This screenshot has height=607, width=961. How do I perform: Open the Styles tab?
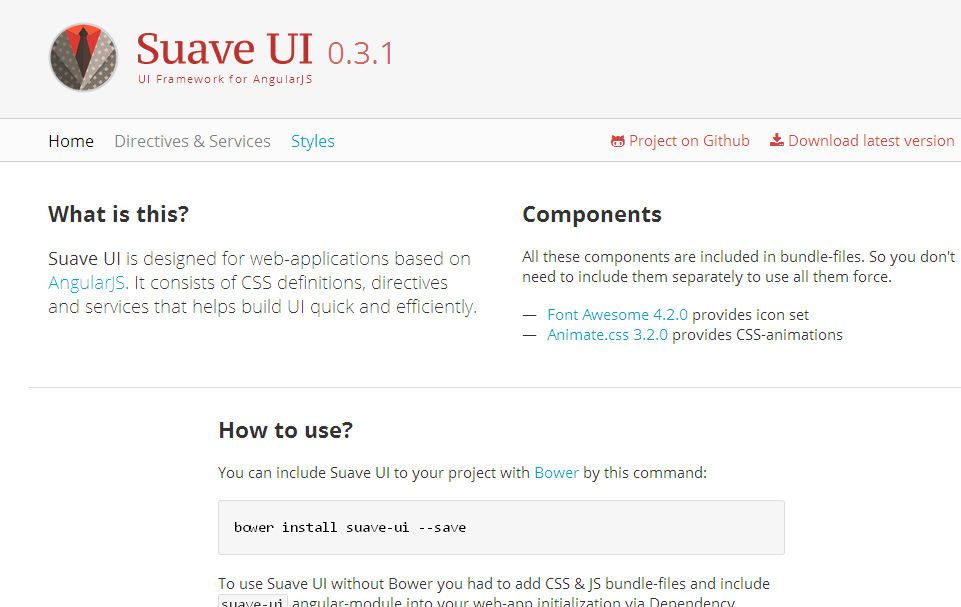313,141
